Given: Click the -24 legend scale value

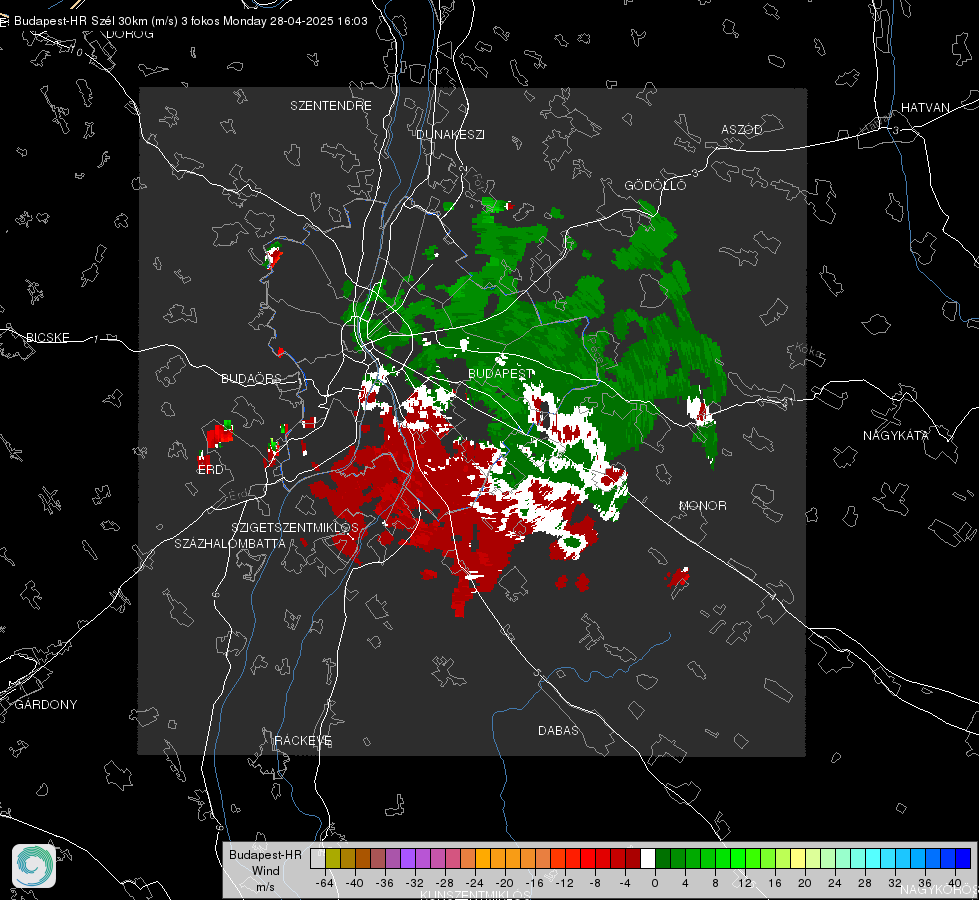Looking at the screenshot, I should click(475, 883).
